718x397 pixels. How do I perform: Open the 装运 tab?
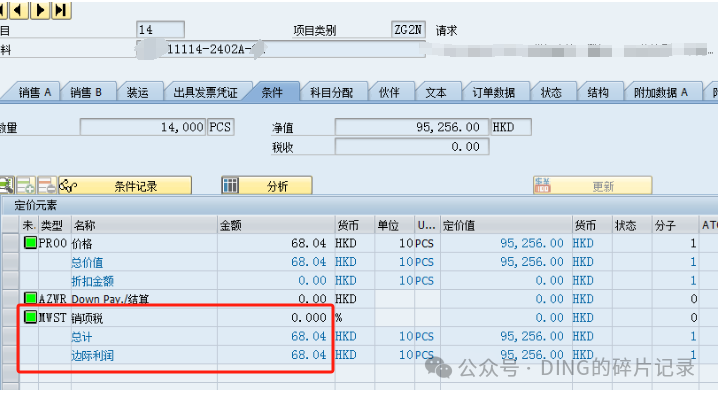137,92
